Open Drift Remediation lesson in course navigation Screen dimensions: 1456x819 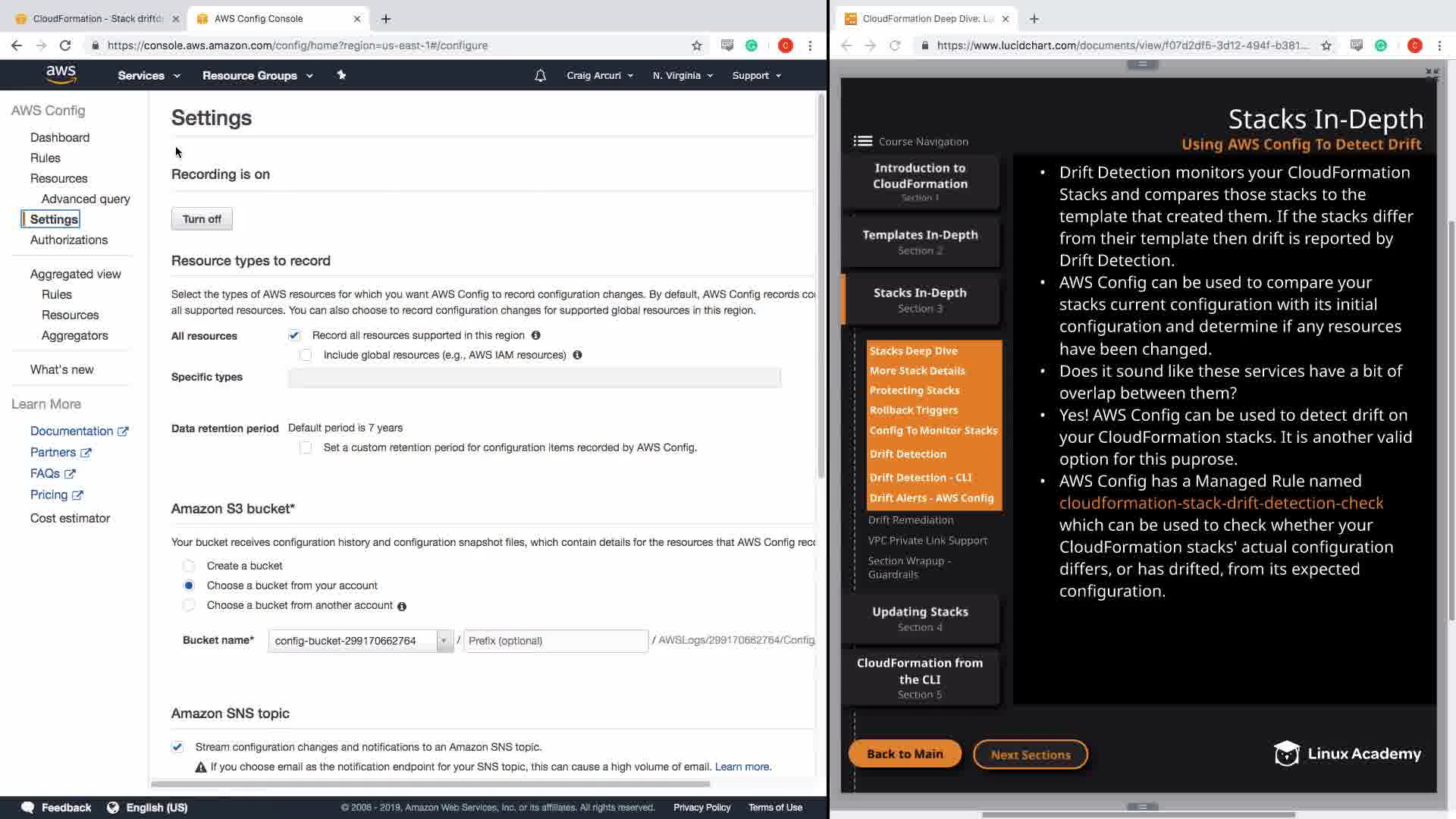point(910,520)
